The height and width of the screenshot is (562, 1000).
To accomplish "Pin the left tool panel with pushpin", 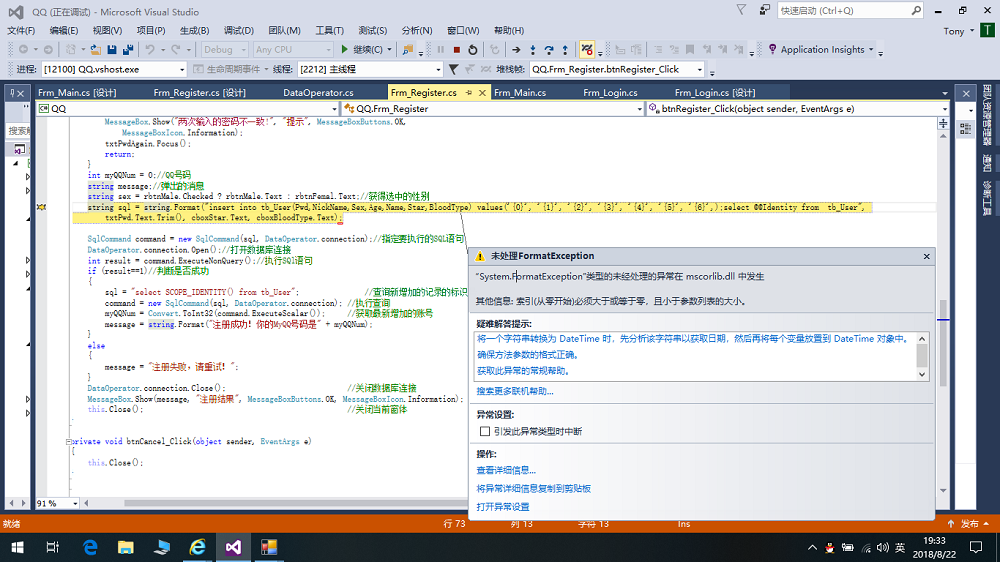I will [x=12, y=93].
